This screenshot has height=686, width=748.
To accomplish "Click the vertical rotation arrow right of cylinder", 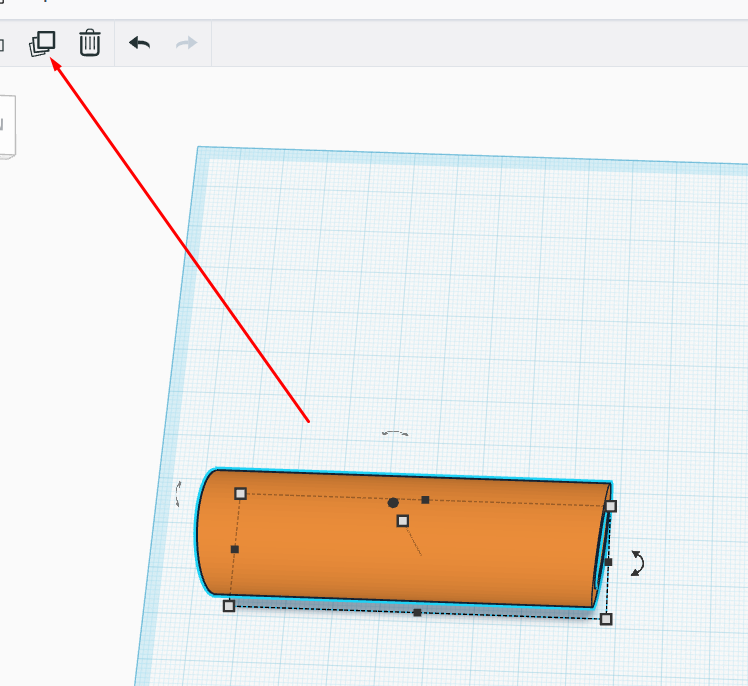I will point(637,563).
